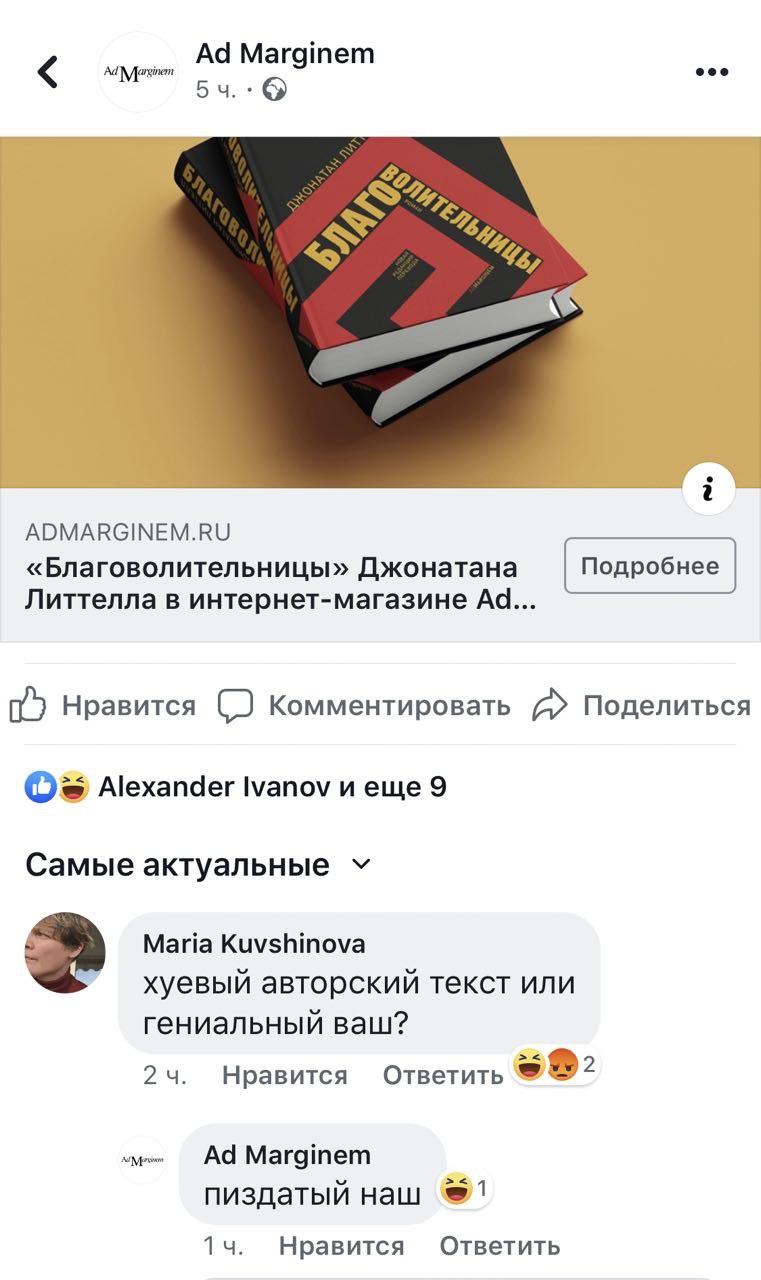This screenshot has width=761, height=1280.
Task: Tap the thumbs-up Нравится icon under the post
Action: pyautogui.click(x=28, y=706)
